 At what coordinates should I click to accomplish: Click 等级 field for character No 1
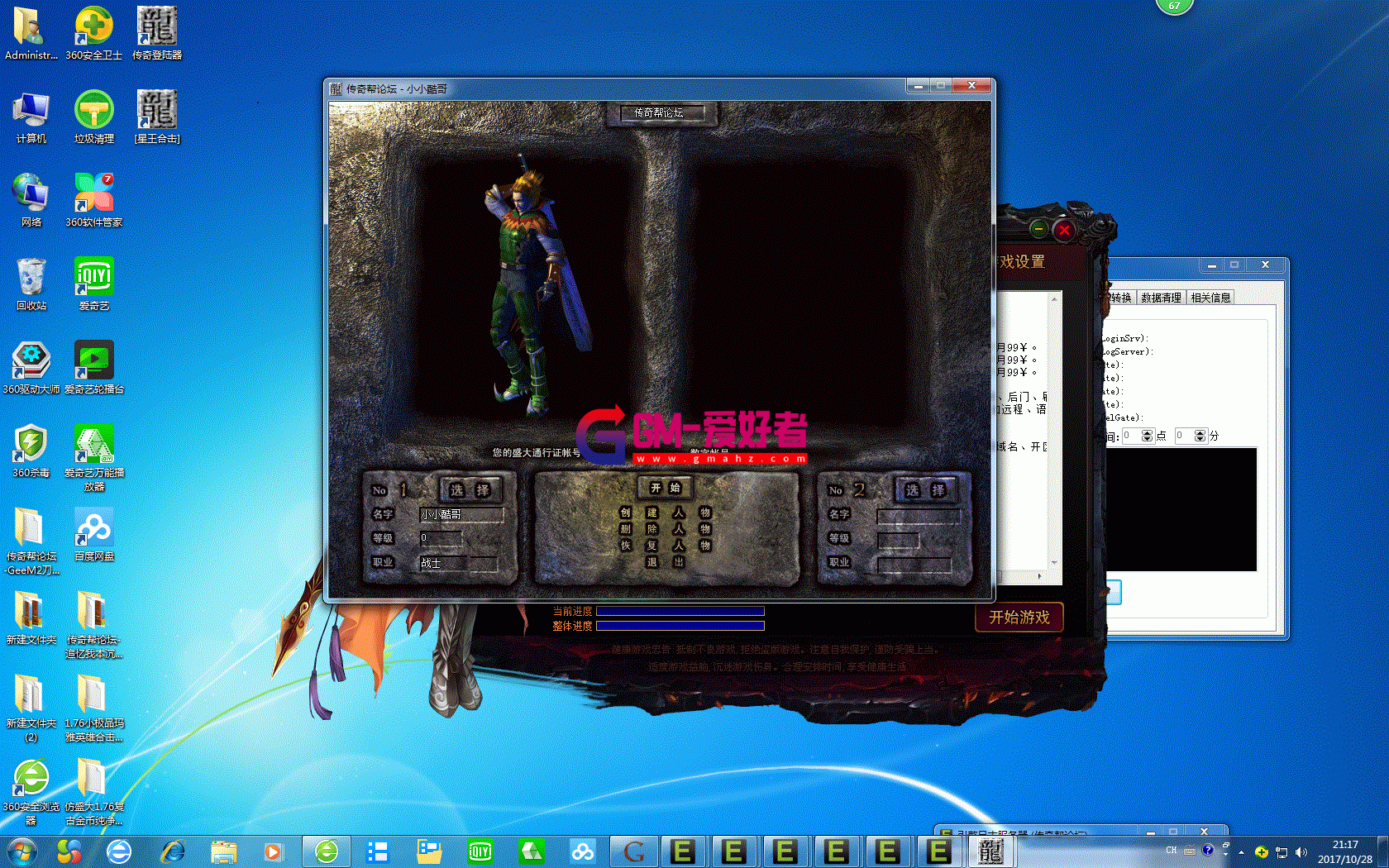tap(440, 538)
